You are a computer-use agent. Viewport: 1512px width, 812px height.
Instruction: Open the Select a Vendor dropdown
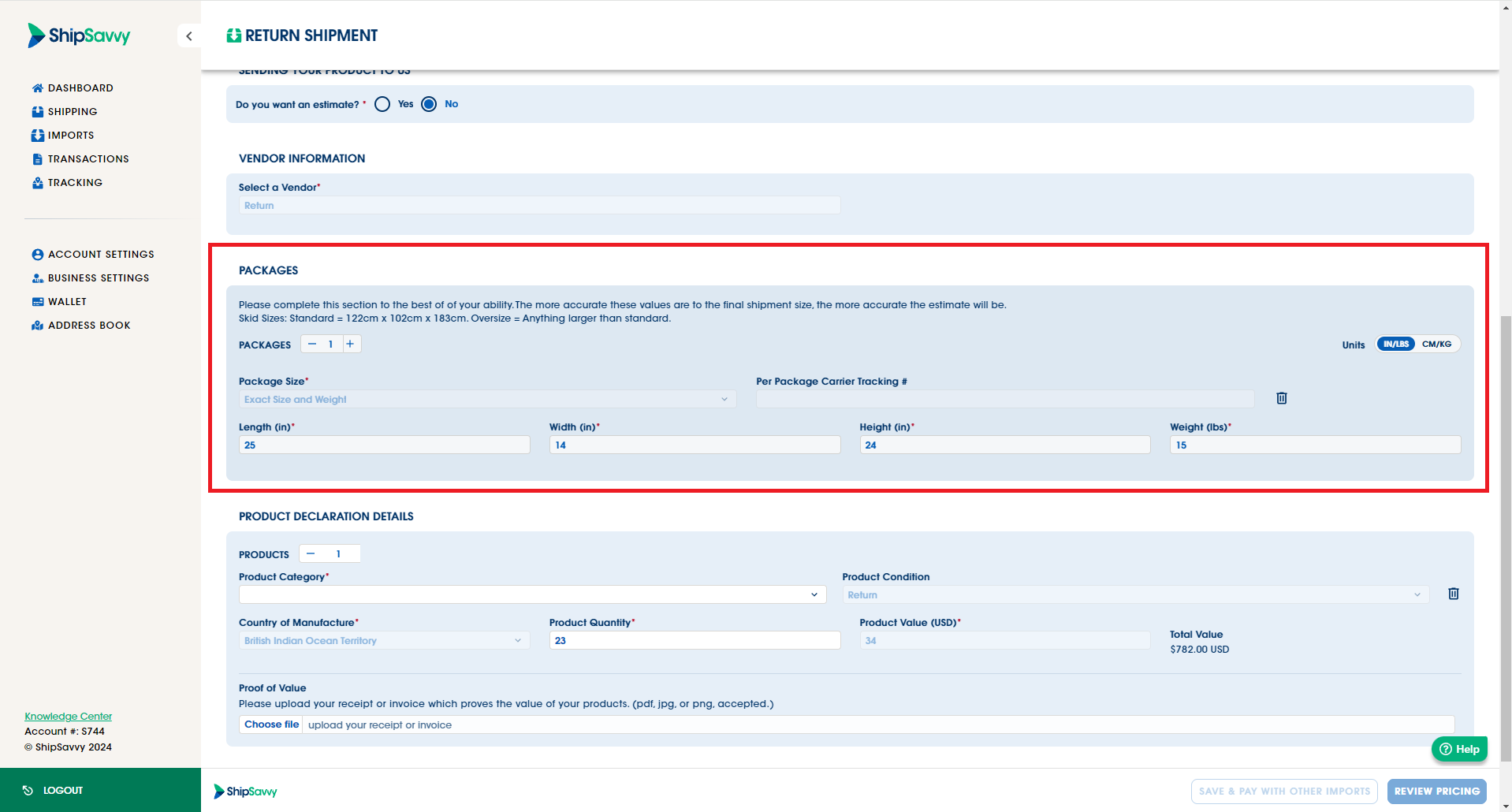tap(539, 206)
